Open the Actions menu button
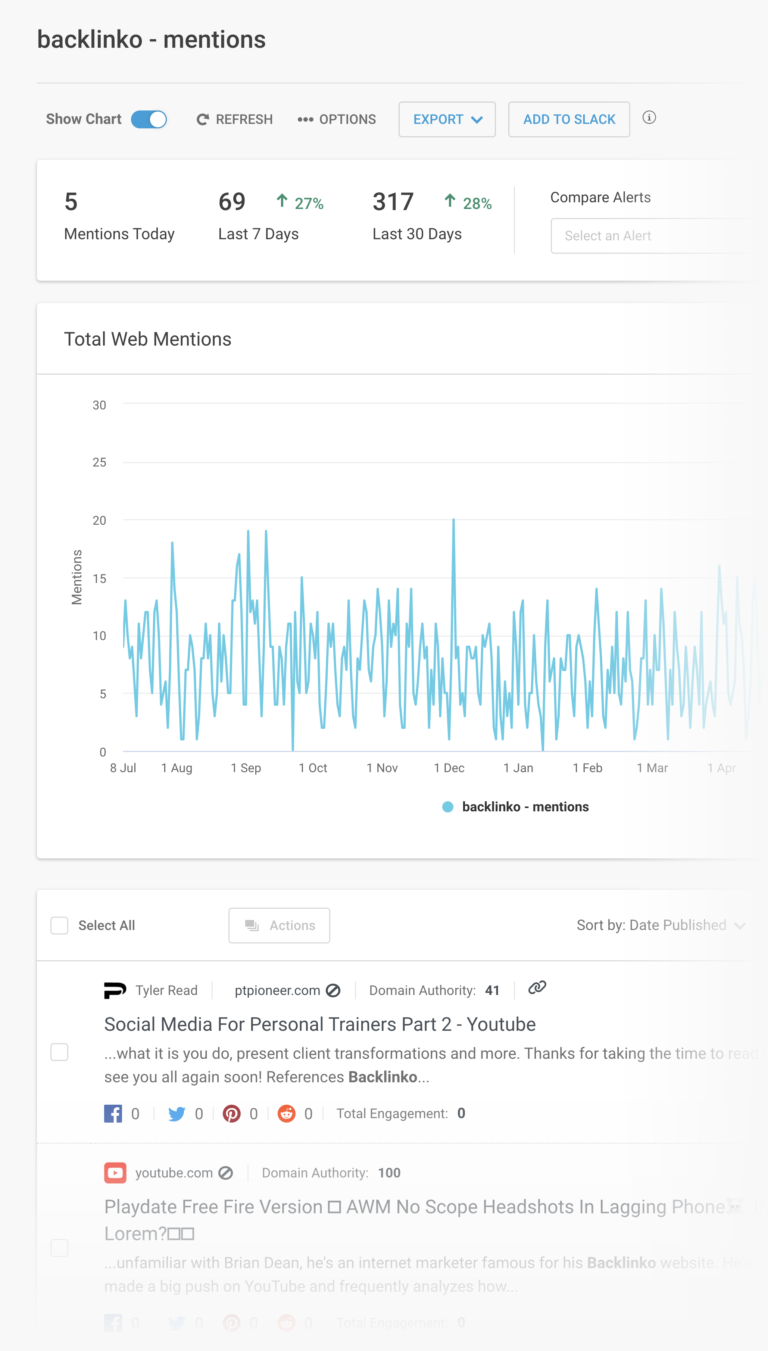The height and width of the screenshot is (1351, 768). (279, 925)
